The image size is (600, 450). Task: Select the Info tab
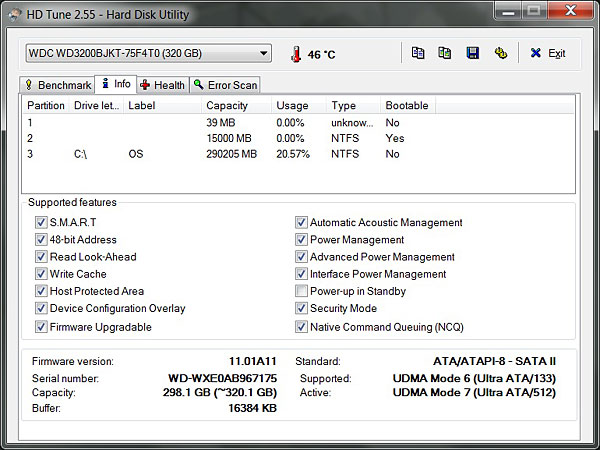[x=115, y=84]
